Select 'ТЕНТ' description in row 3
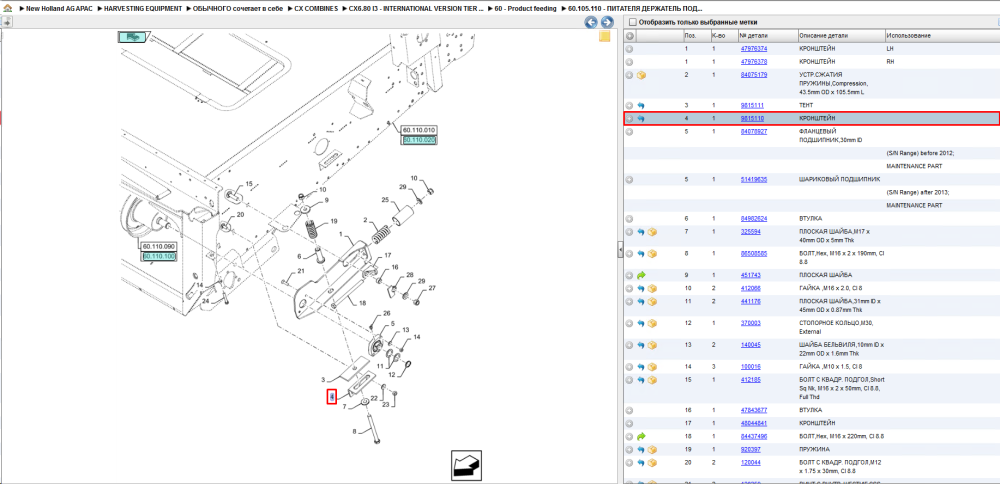1000x484 pixels. pyautogui.click(x=807, y=105)
